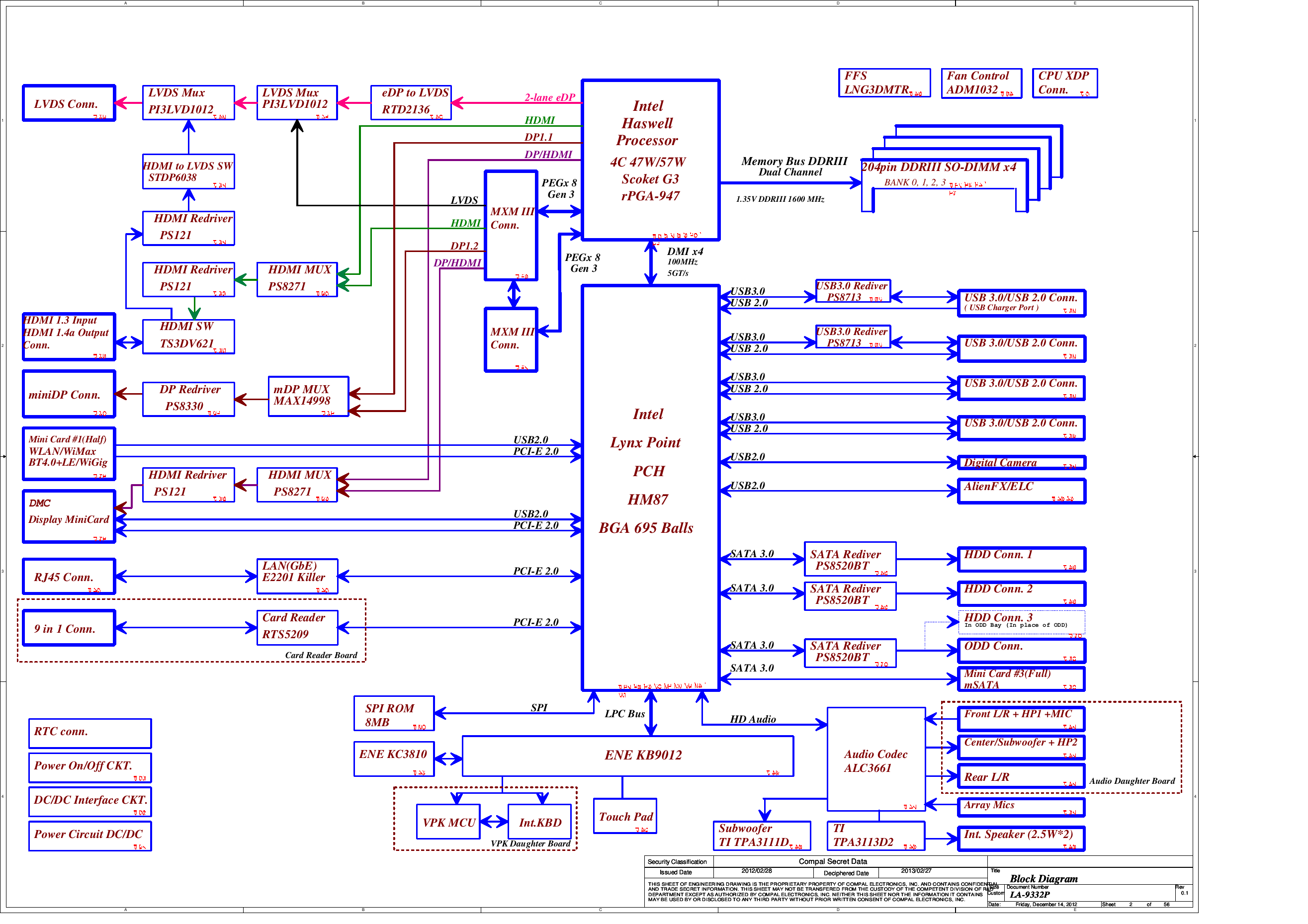Click HDD Conn. 3 block

tap(1022, 622)
